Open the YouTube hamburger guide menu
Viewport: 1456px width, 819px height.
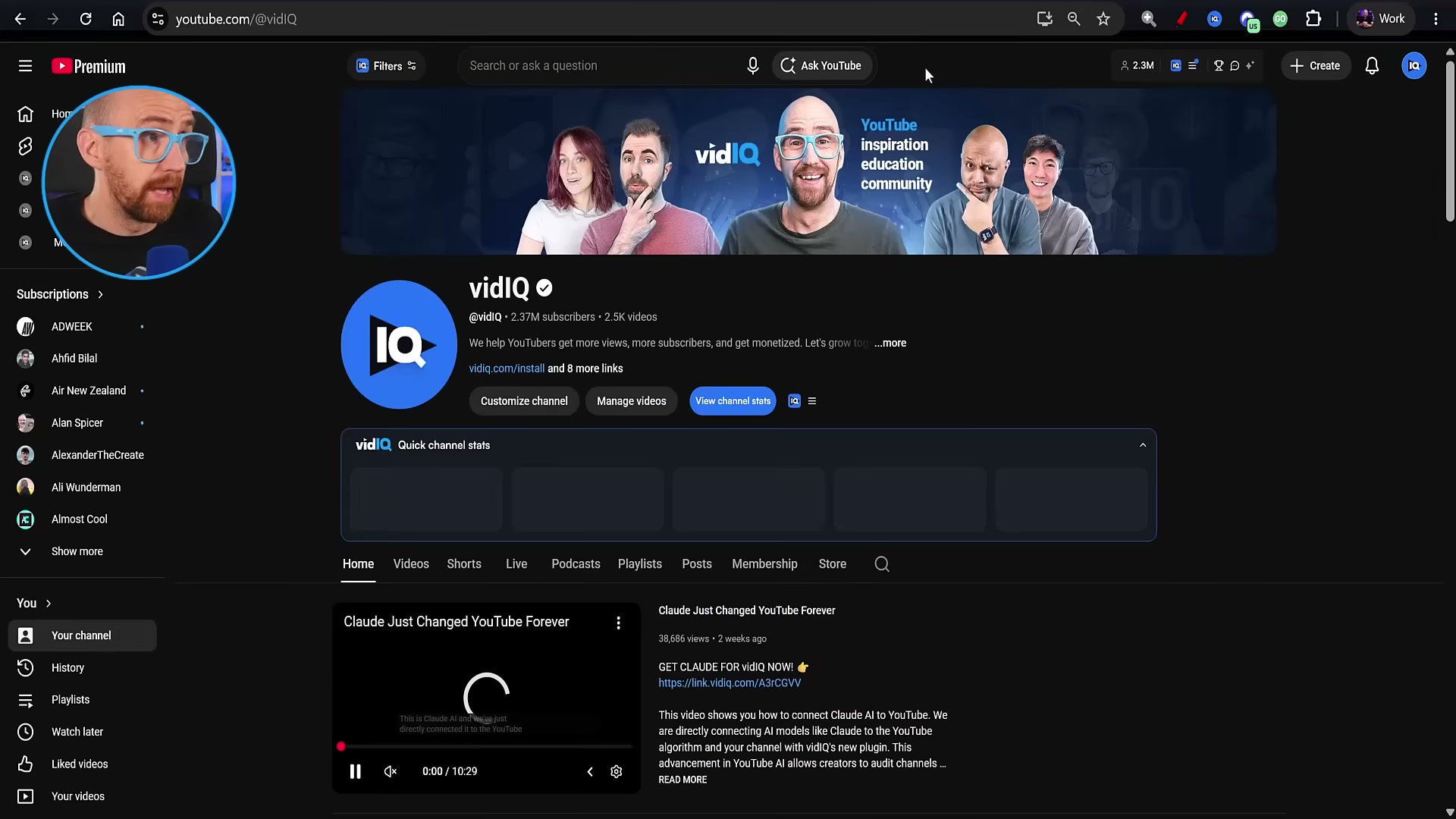click(25, 66)
